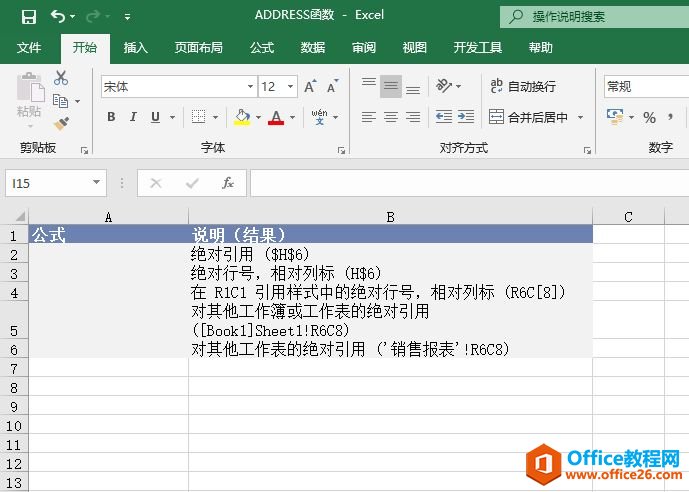Select the 数据 tab
Viewport: 689px width, 492px height.
(313, 47)
